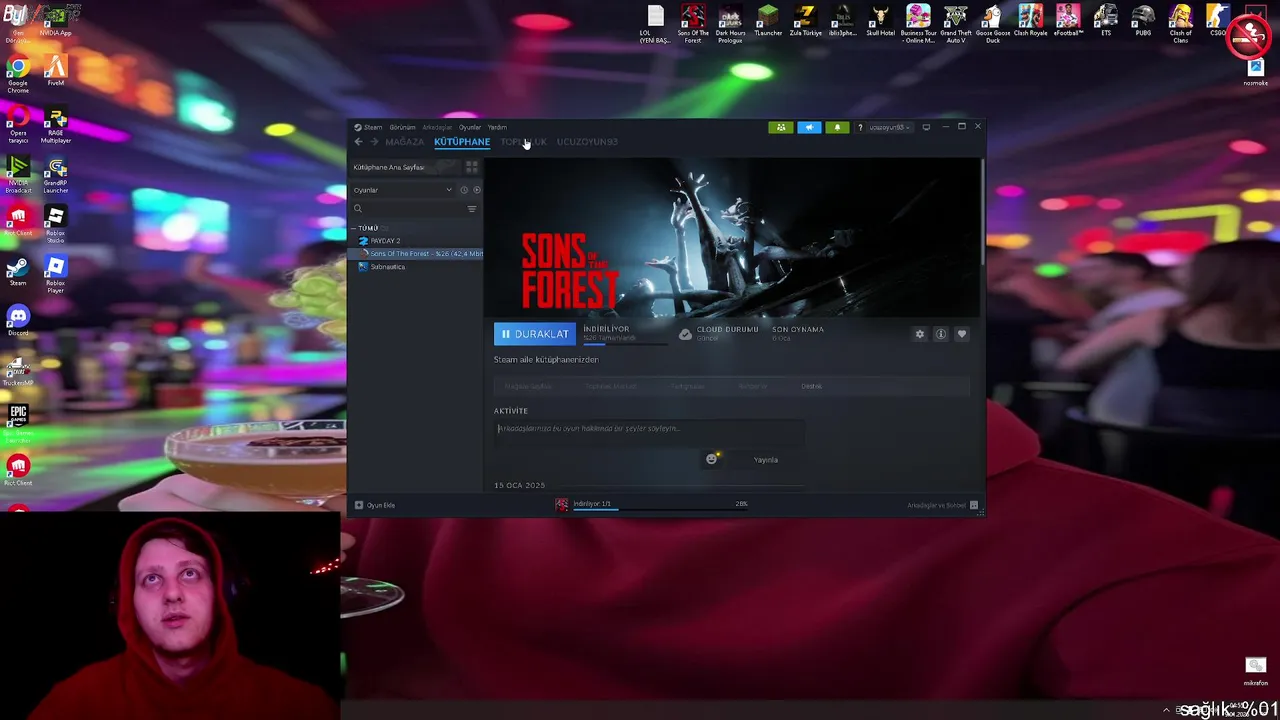Open Kütüphane Ana Sayfası
The width and height of the screenshot is (1280, 720).
[389, 167]
